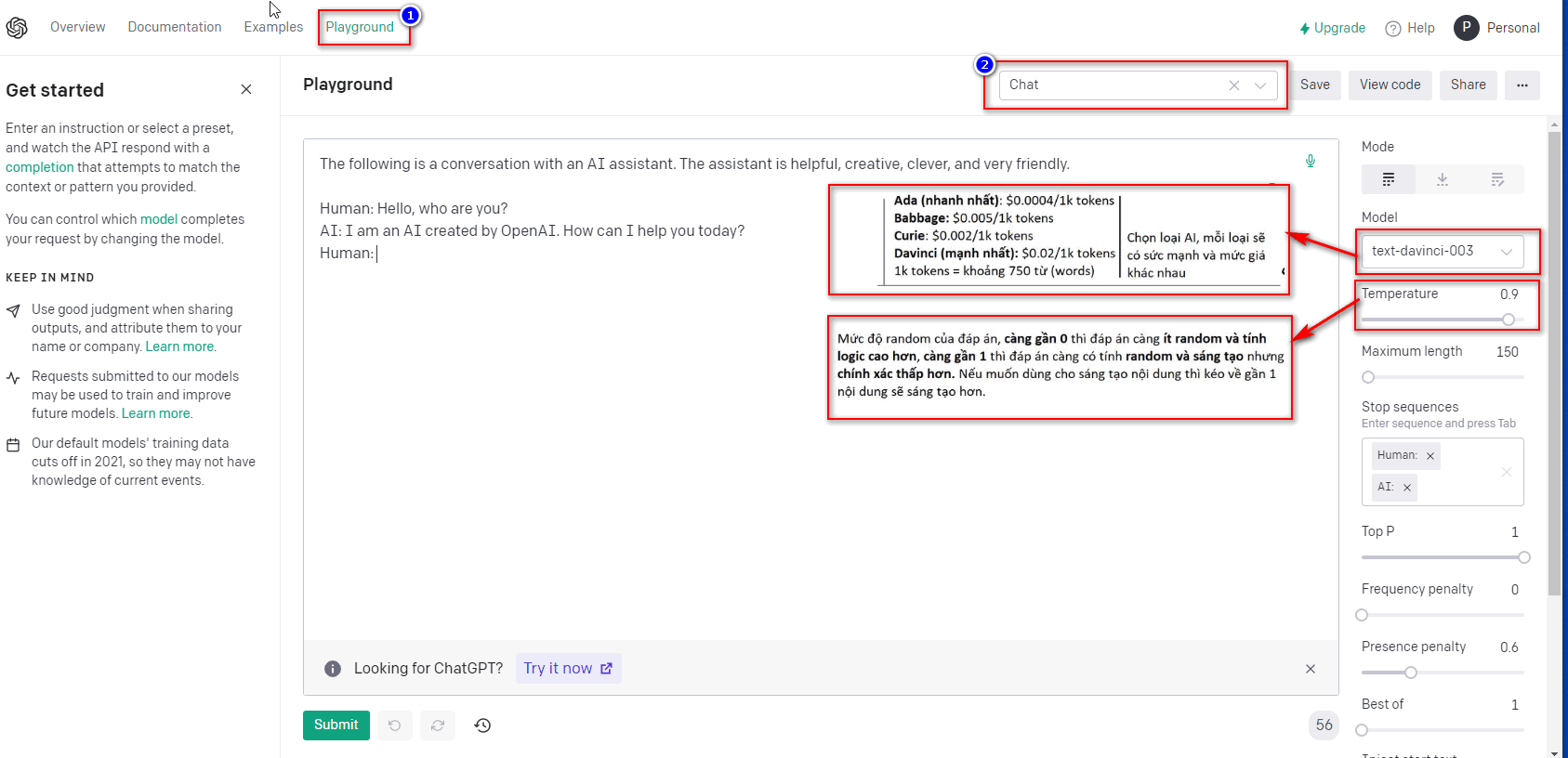Image resolution: width=1568 pixels, height=758 pixels.
Task: Click the Maximum length value 150
Action: (x=1508, y=352)
